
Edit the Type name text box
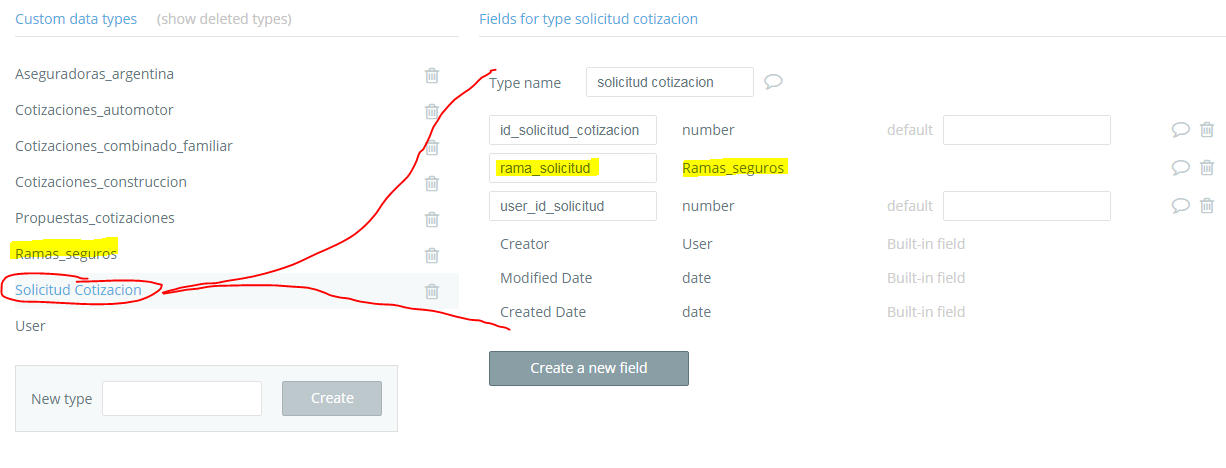(x=669, y=82)
